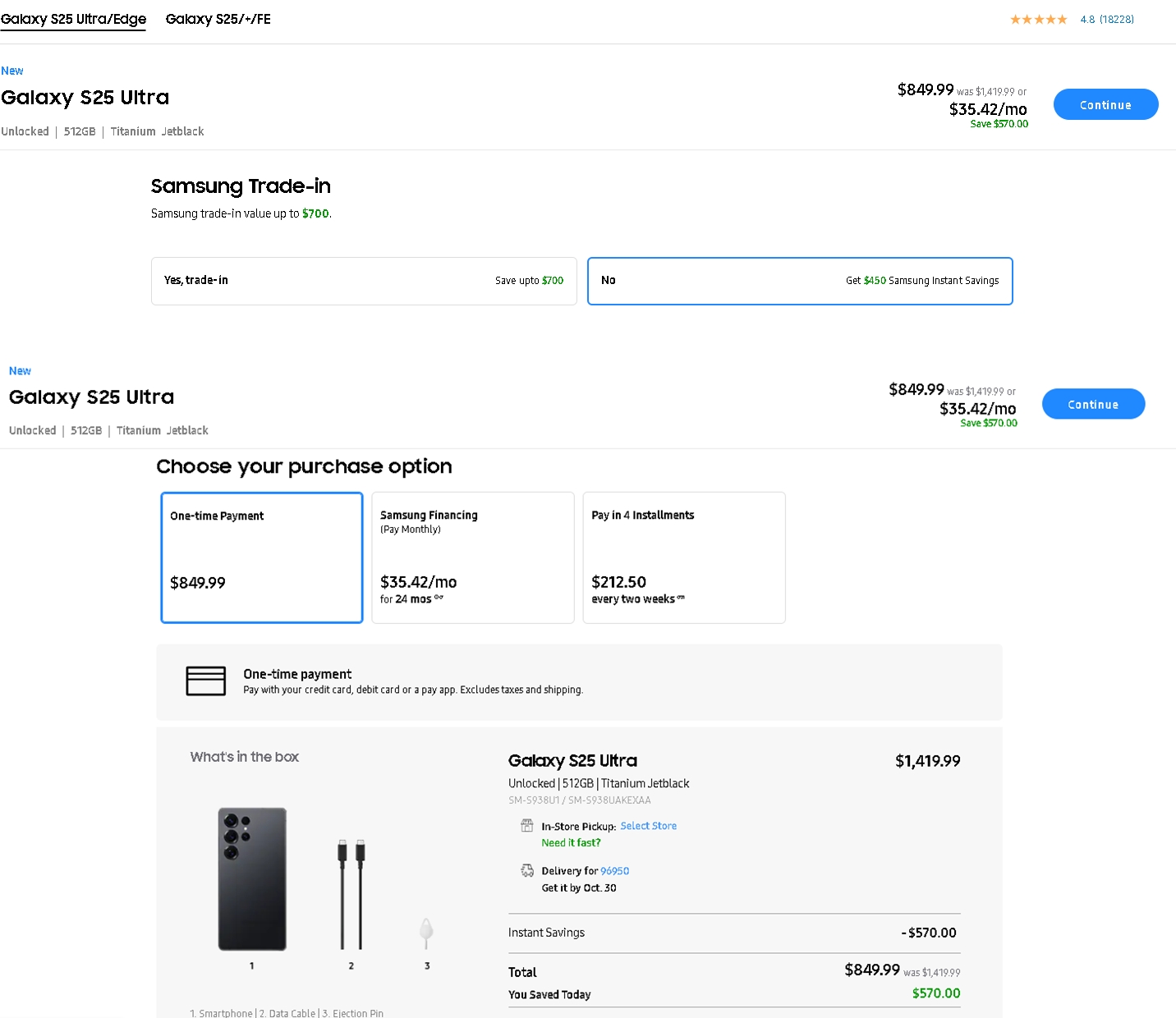1176x1018 pixels.
Task: Click the Galaxy S25 Ultra smartphone image
Action: [x=252, y=879]
